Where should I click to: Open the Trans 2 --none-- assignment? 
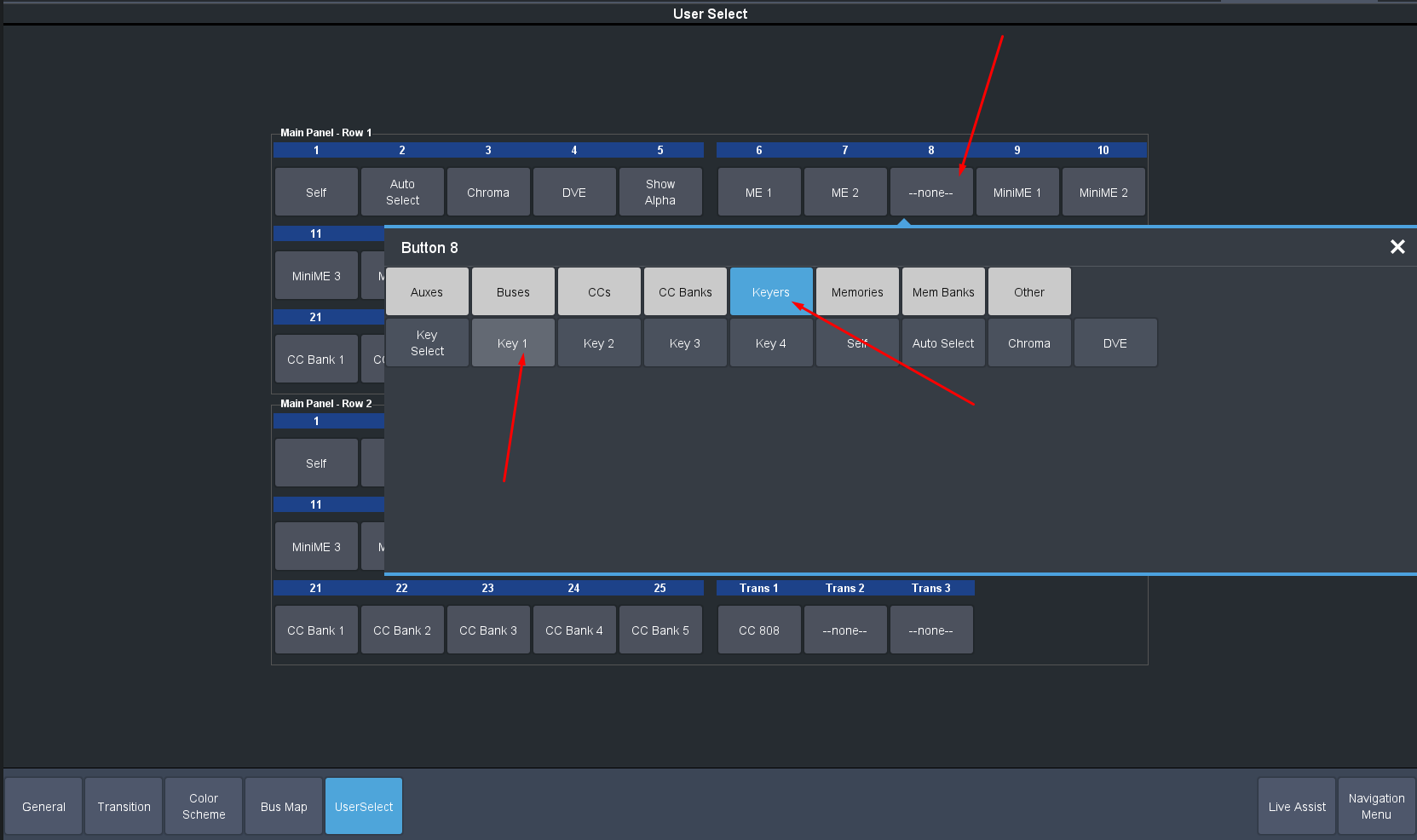point(844,630)
